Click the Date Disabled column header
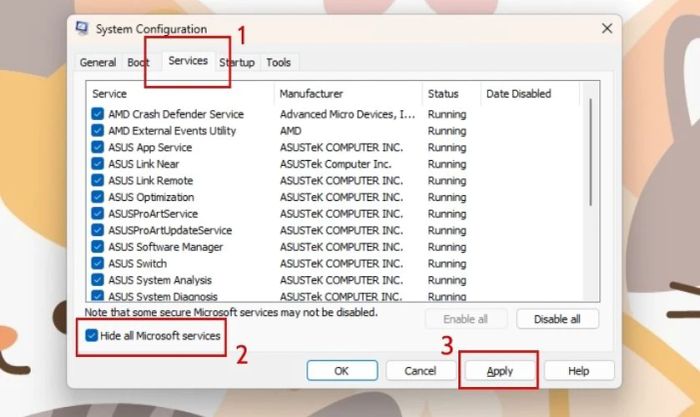This screenshot has height=417, width=700. click(530, 94)
